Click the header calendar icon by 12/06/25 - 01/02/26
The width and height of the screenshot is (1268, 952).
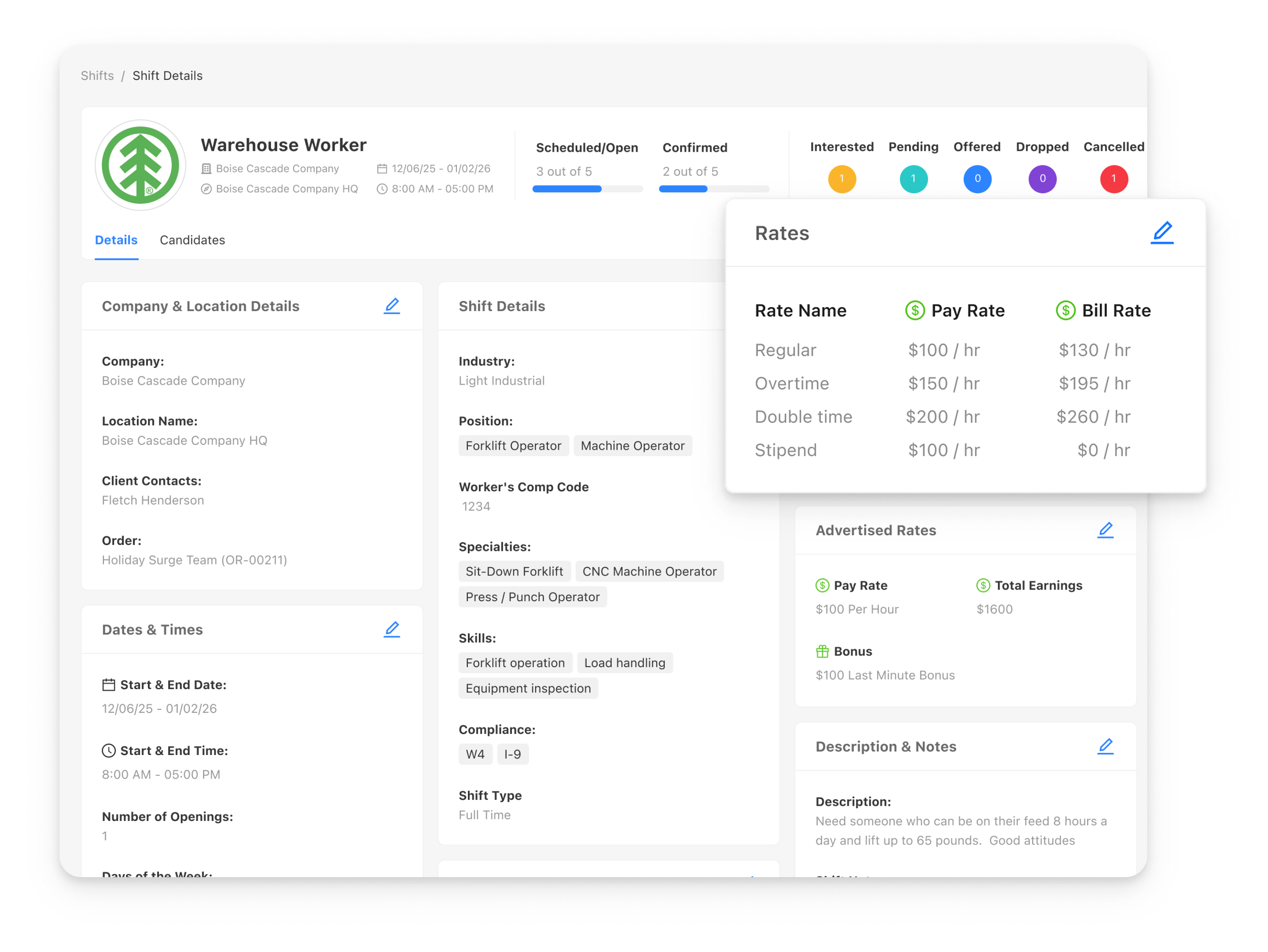click(x=382, y=169)
